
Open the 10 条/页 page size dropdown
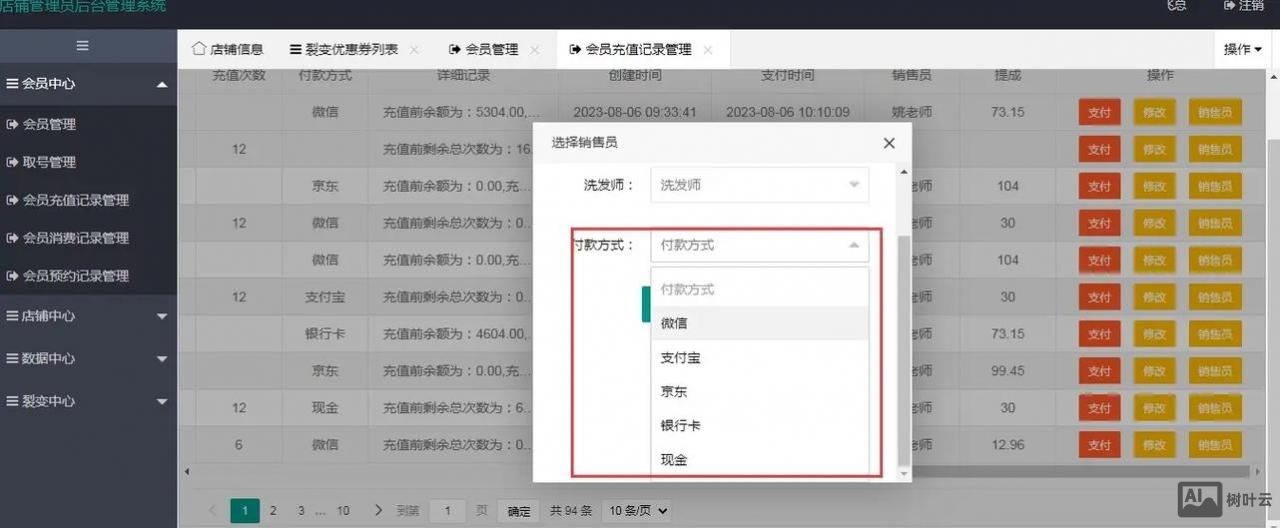point(636,511)
